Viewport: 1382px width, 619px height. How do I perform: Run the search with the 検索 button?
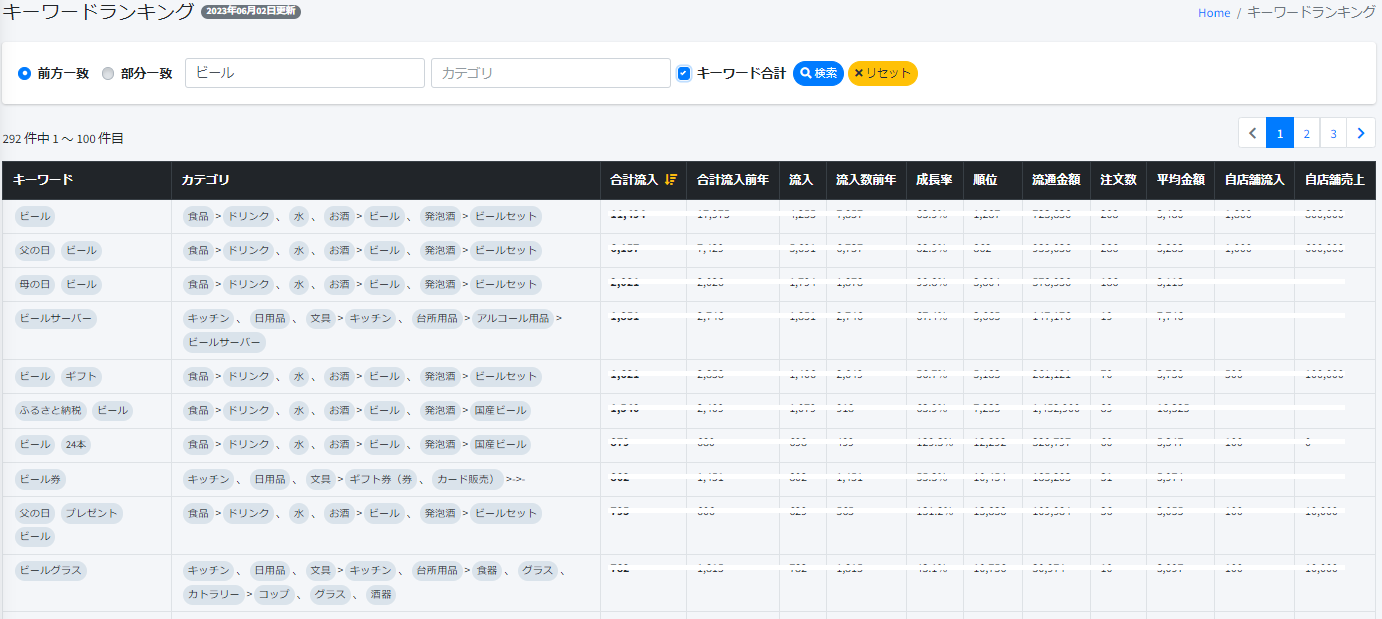(818, 73)
